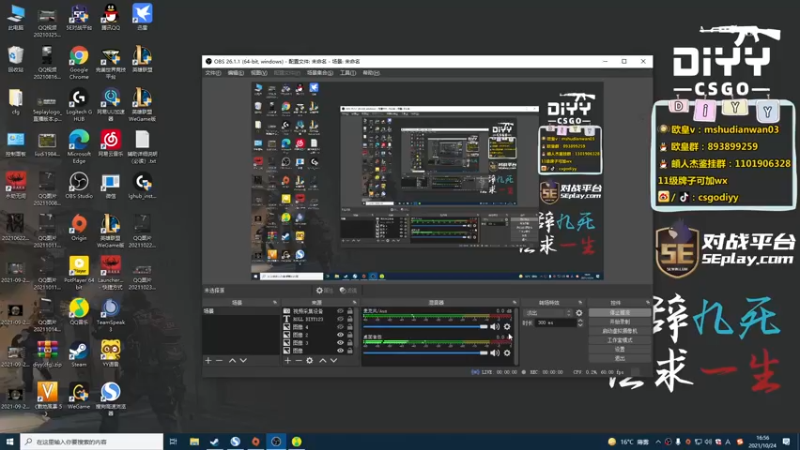
Task: Add a new scene with plus icon
Action: click(208, 360)
